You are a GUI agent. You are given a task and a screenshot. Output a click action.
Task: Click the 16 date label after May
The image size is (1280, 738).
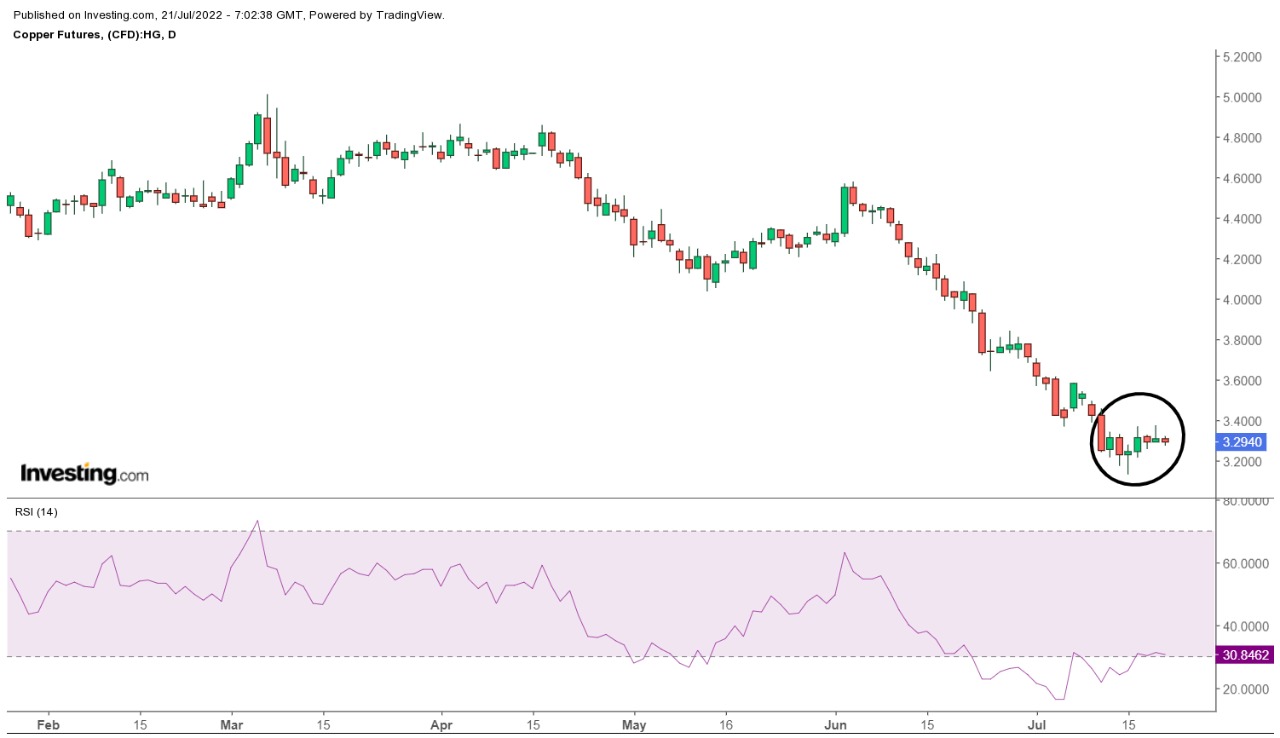coord(725,723)
